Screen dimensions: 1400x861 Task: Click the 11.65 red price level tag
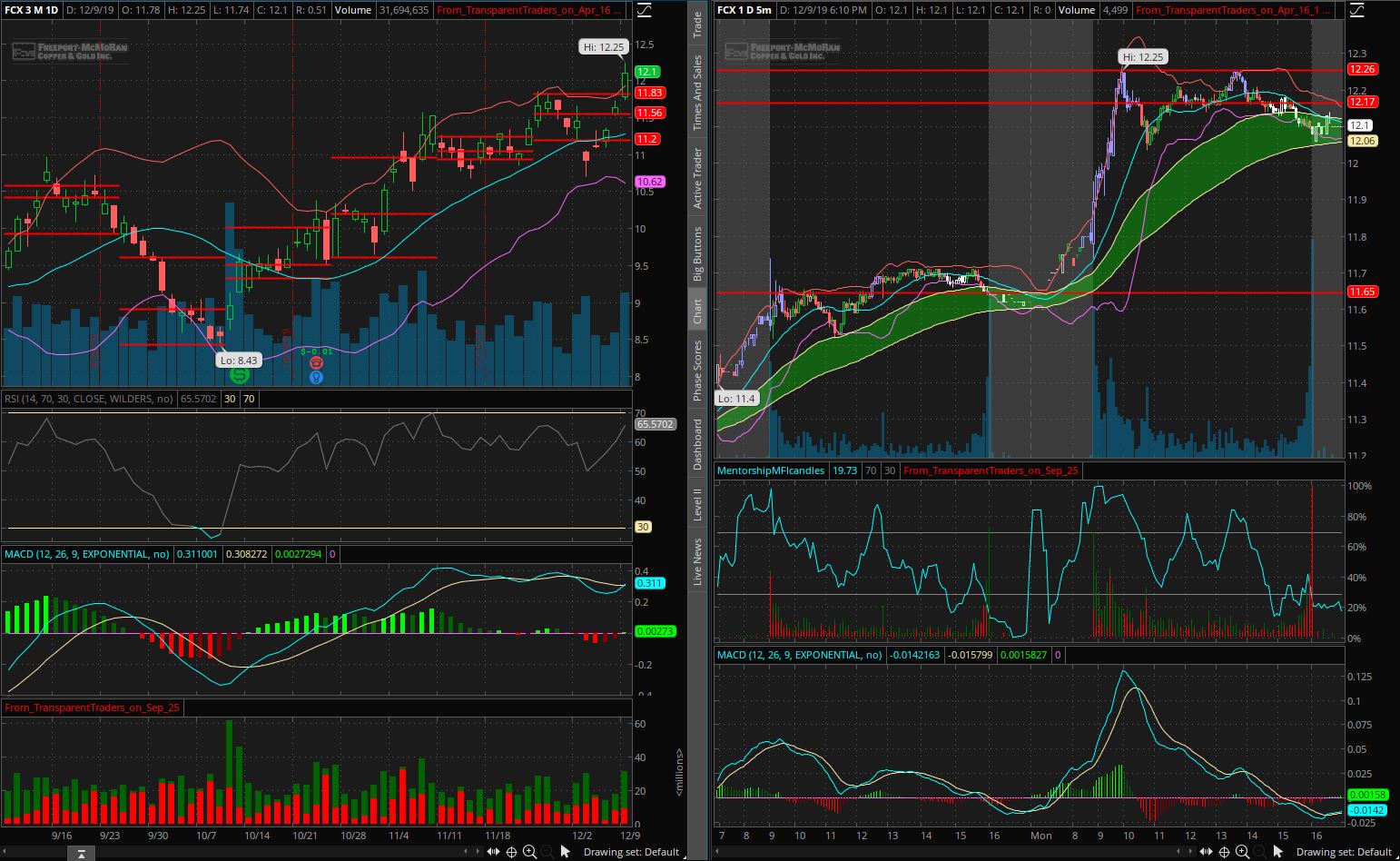pyautogui.click(x=1362, y=292)
